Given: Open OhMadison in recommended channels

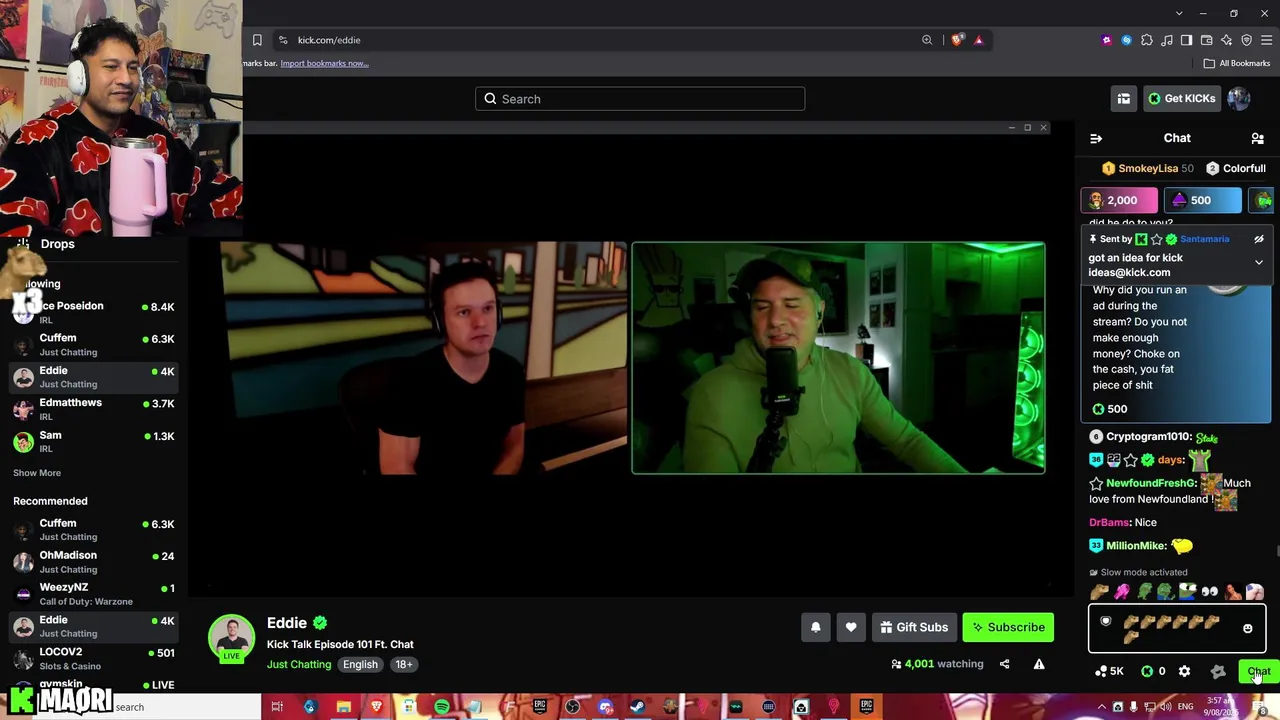Looking at the screenshot, I should [94, 562].
